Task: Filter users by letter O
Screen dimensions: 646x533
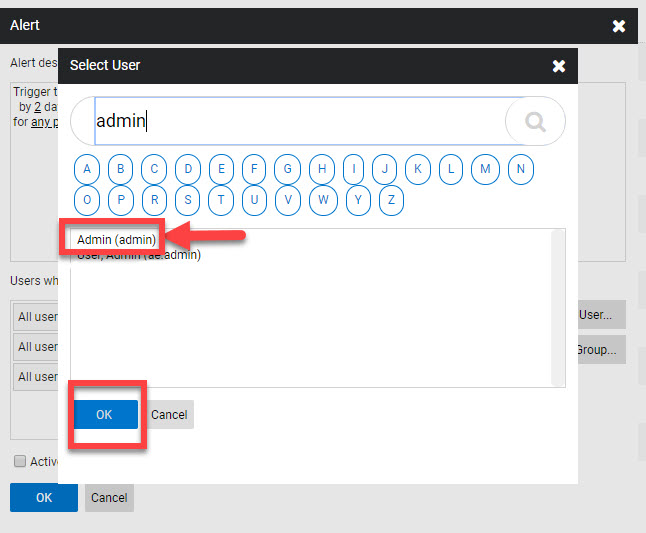Action: click(87, 200)
